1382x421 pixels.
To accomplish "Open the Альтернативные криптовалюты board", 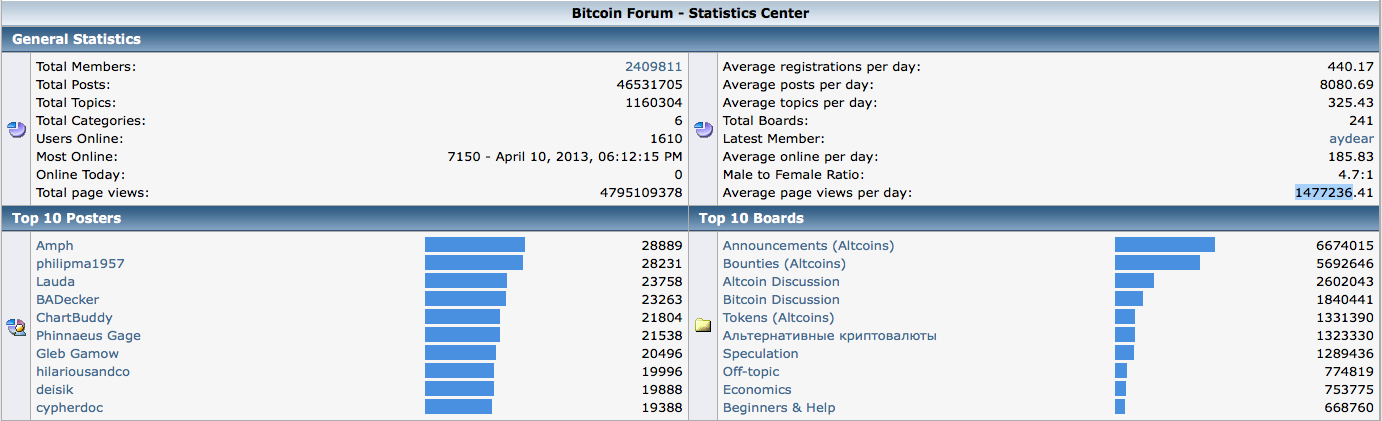I will click(829, 336).
